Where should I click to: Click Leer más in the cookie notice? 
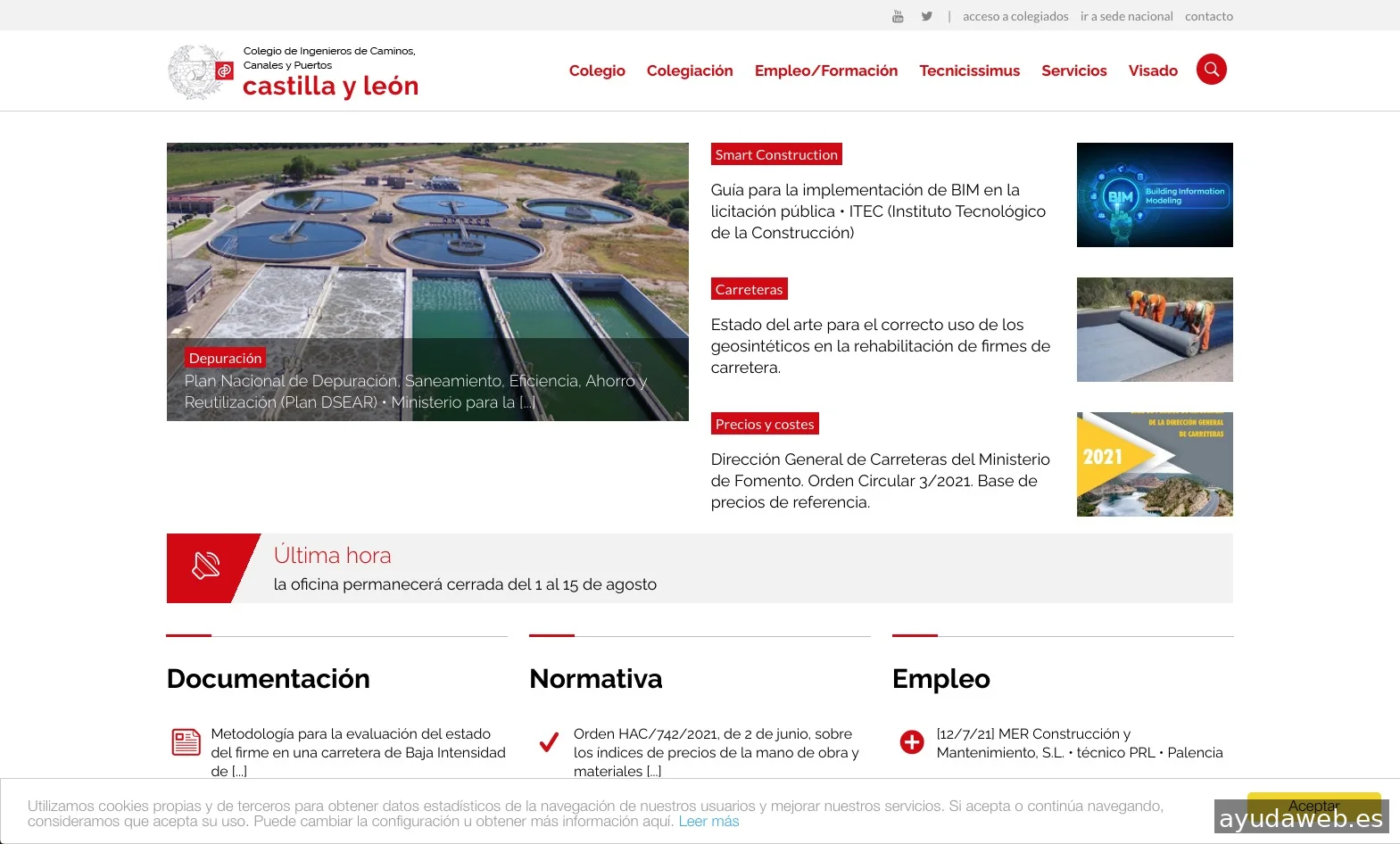[708, 821]
